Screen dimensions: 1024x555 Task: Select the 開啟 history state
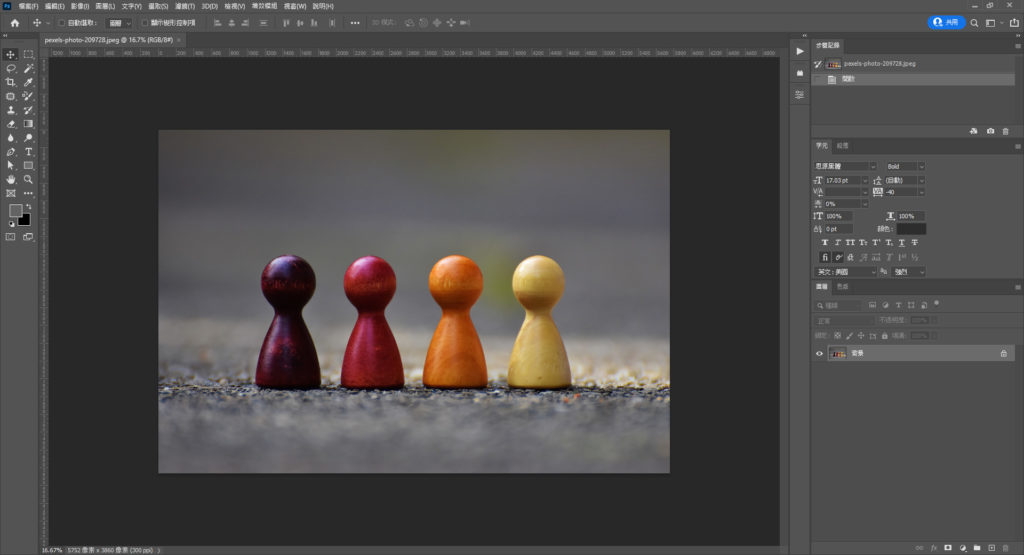pos(848,79)
